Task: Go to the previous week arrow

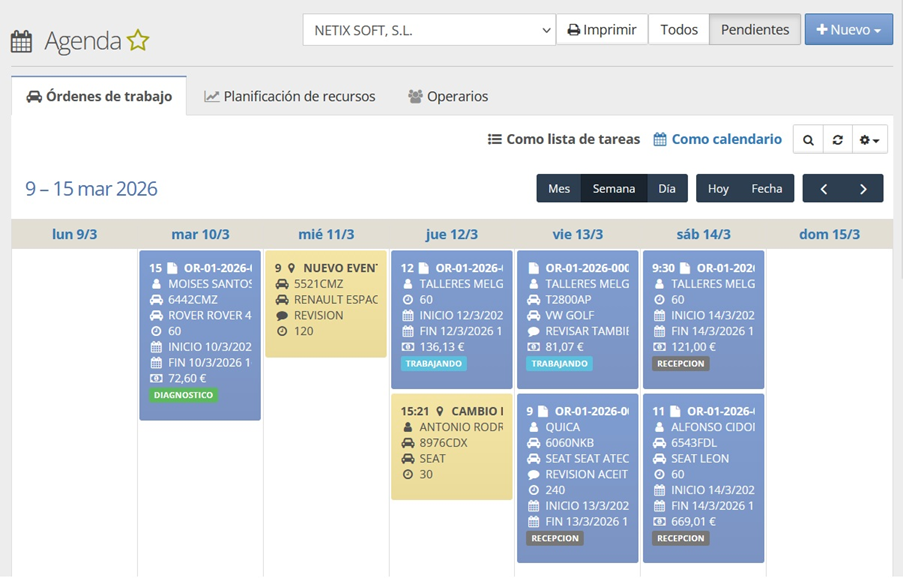Action: [823, 189]
